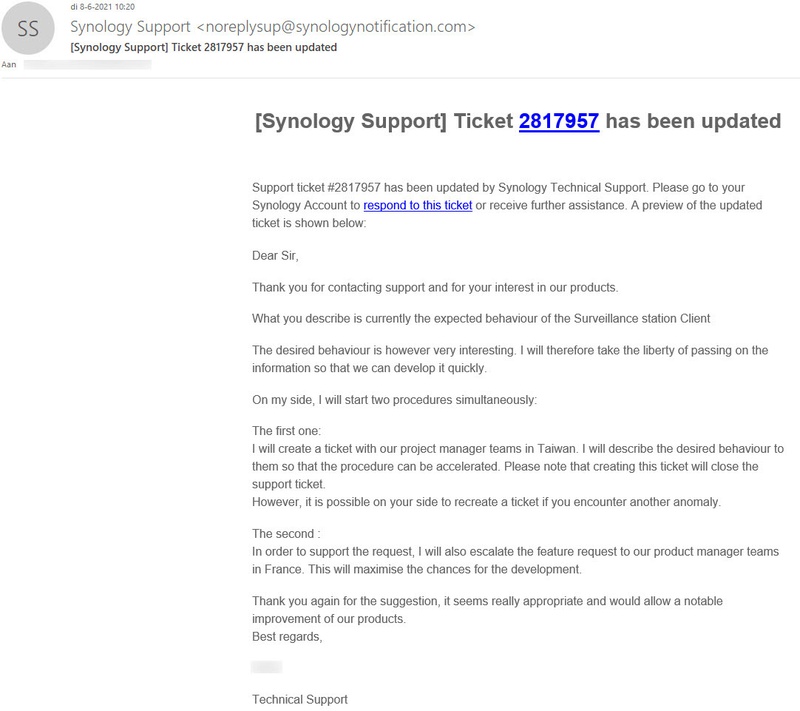Click the date stamp "di 8-6-2021 10:20"
Image resolution: width=800 pixels, height=711 pixels.
[103, 7]
